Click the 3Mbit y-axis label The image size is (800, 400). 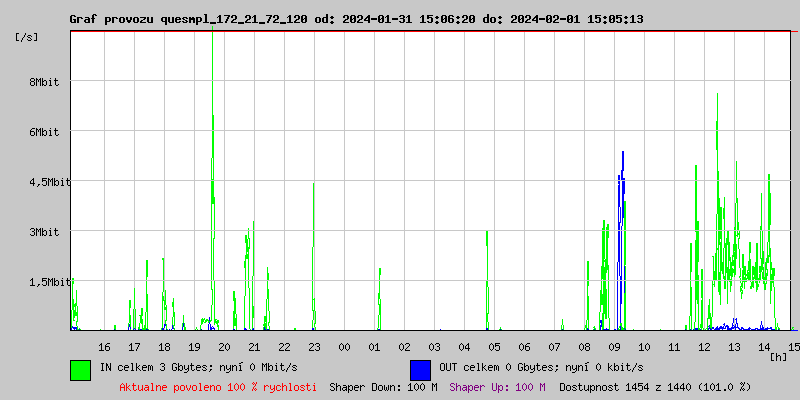[x=45, y=232]
